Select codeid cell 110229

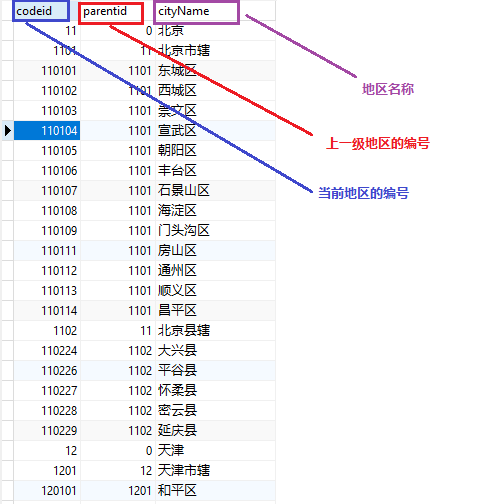point(47,430)
